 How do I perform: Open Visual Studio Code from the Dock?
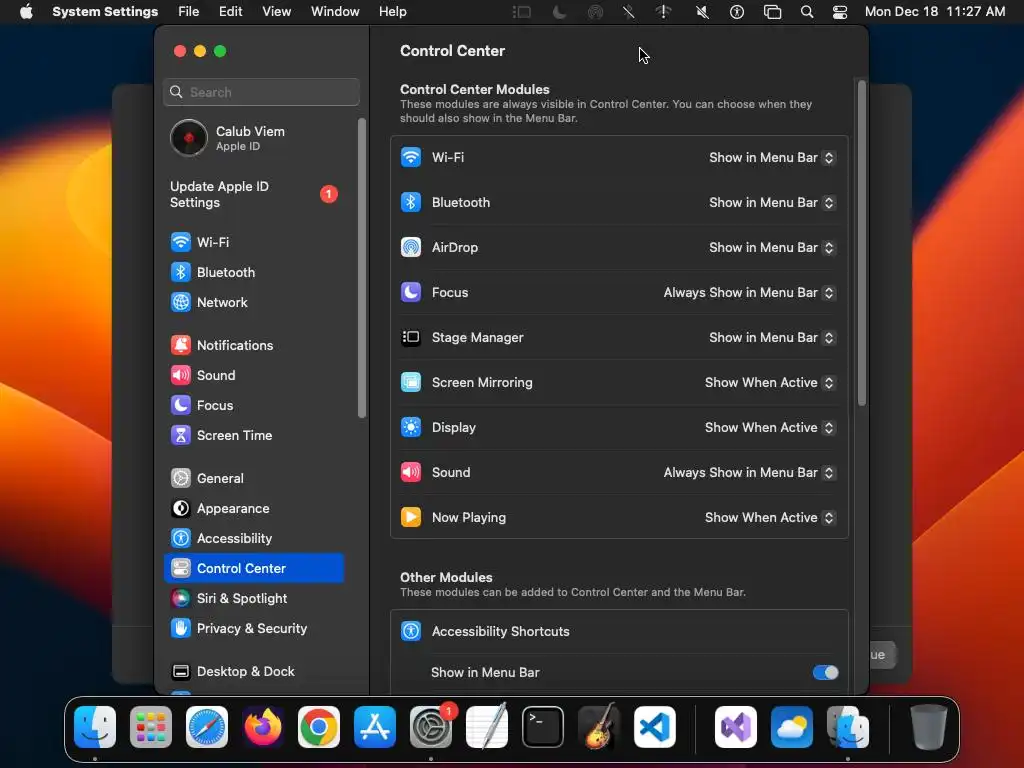click(655, 727)
